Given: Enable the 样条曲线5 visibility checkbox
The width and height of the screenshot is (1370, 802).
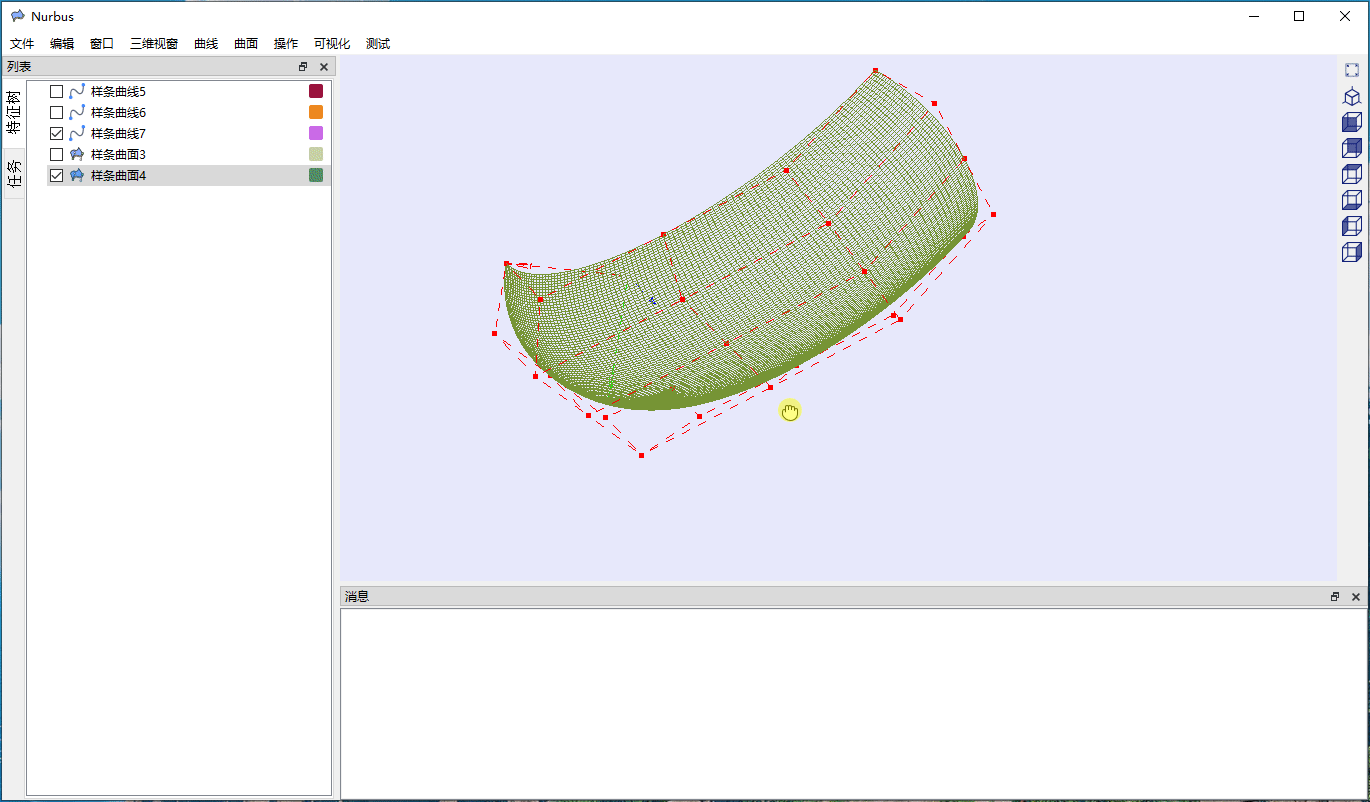Looking at the screenshot, I should [x=57, y=91].
